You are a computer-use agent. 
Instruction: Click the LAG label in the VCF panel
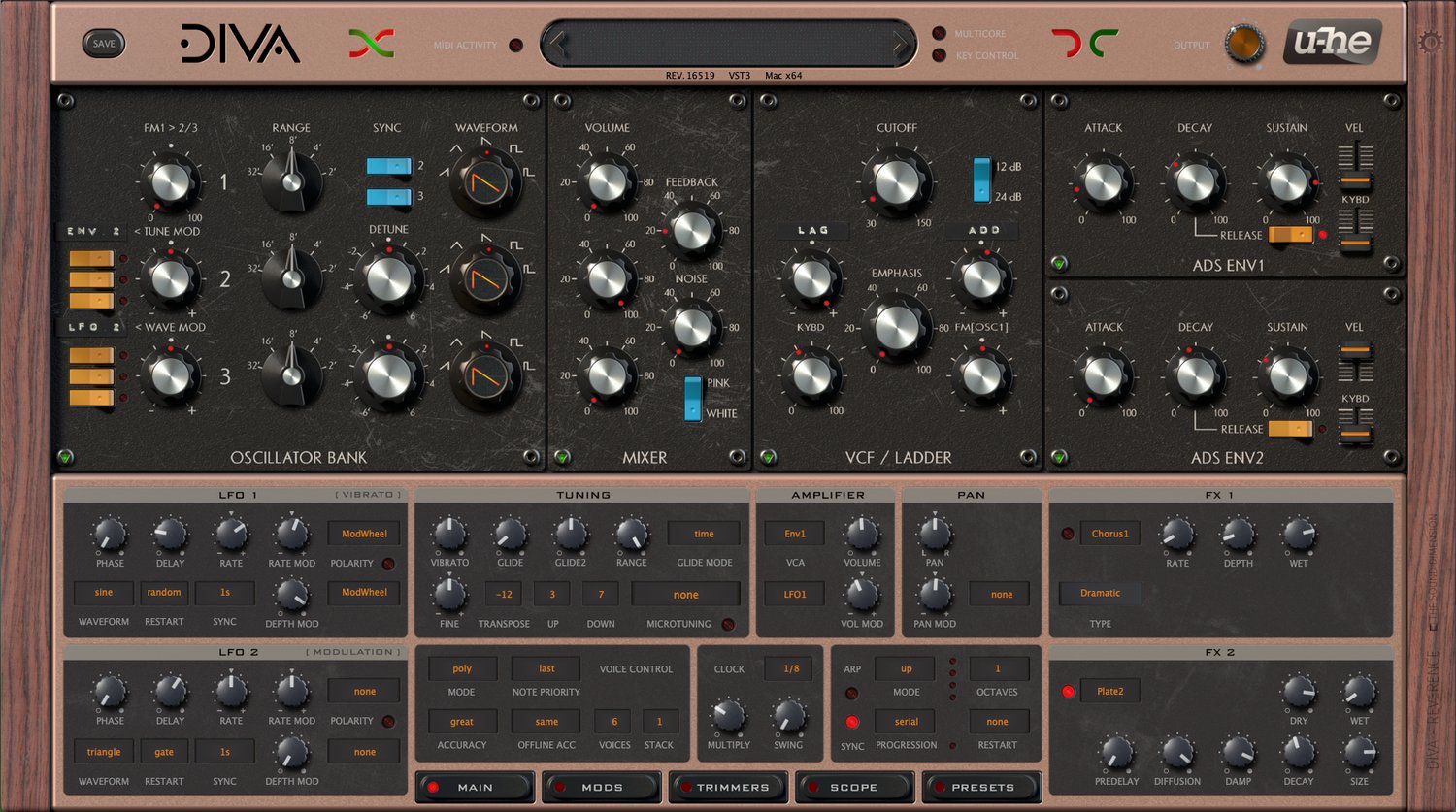pyautogui.click(x=812, y=231)
